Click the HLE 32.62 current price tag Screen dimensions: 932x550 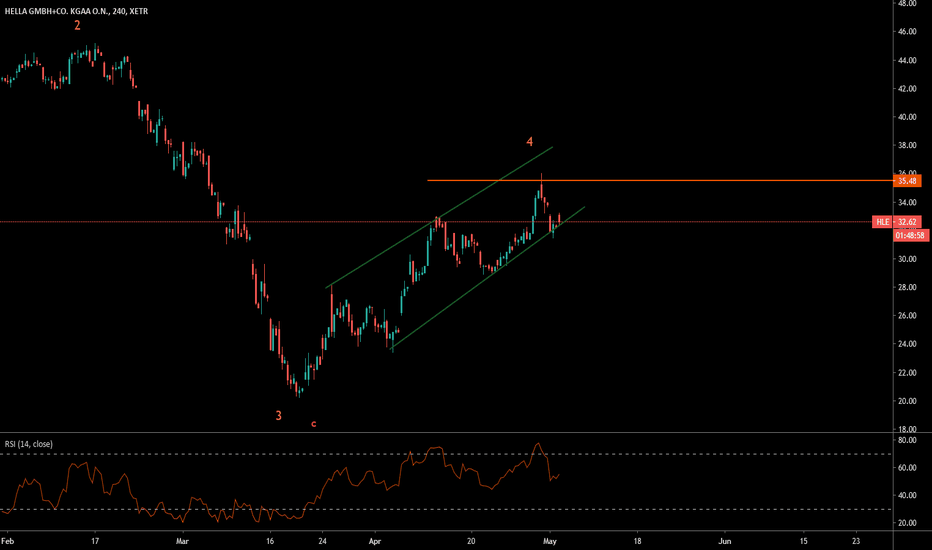(x=897, y=222)
